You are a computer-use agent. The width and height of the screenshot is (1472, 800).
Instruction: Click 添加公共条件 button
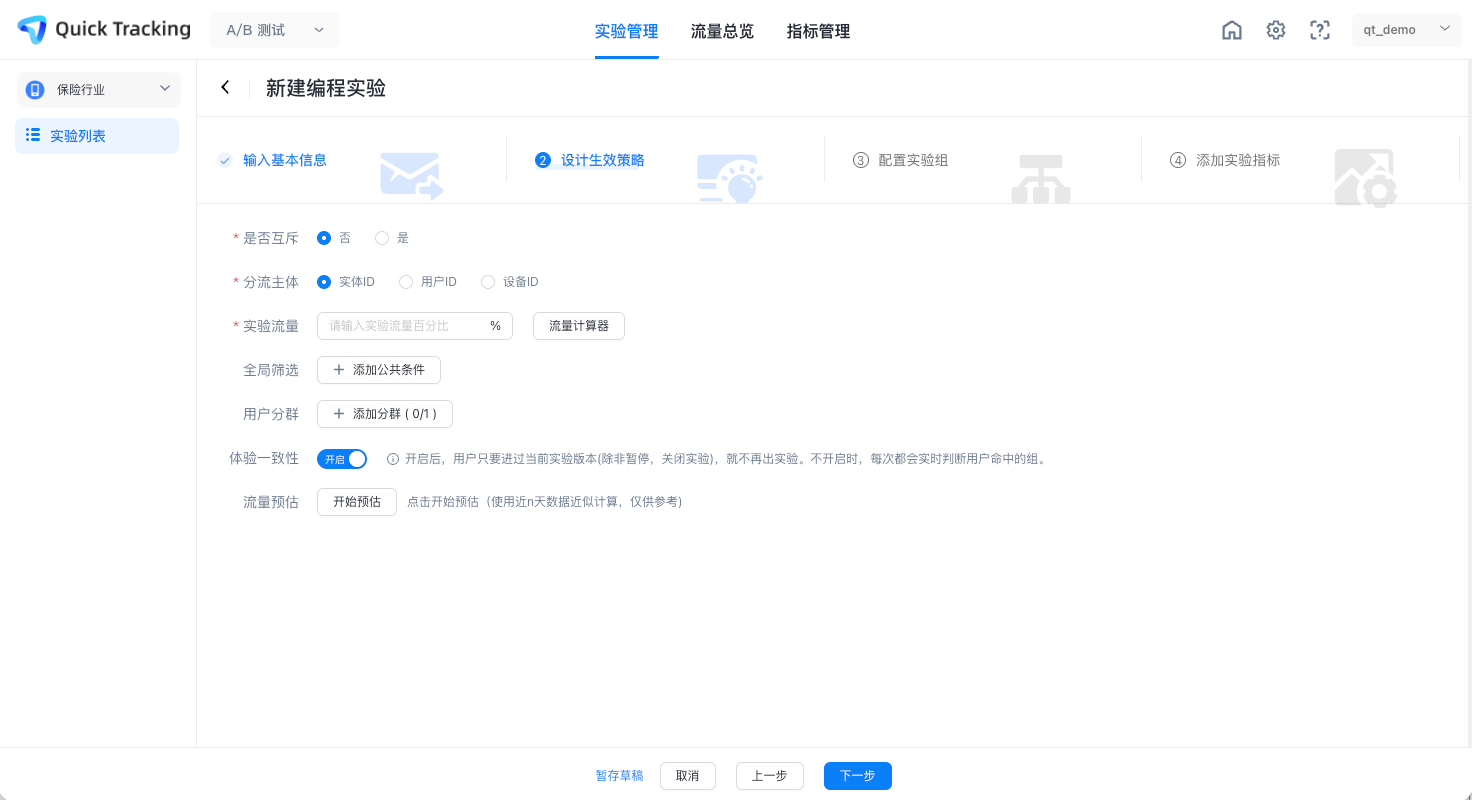[379, 370]
